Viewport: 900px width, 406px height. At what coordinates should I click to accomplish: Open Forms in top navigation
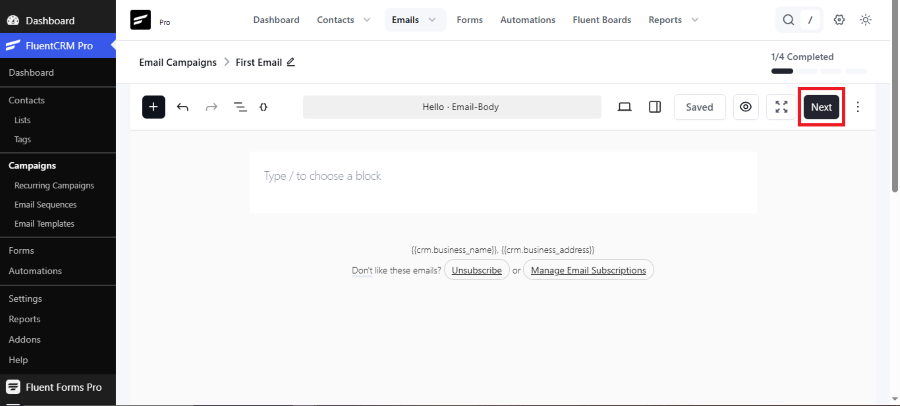click(x=470, y=20)
